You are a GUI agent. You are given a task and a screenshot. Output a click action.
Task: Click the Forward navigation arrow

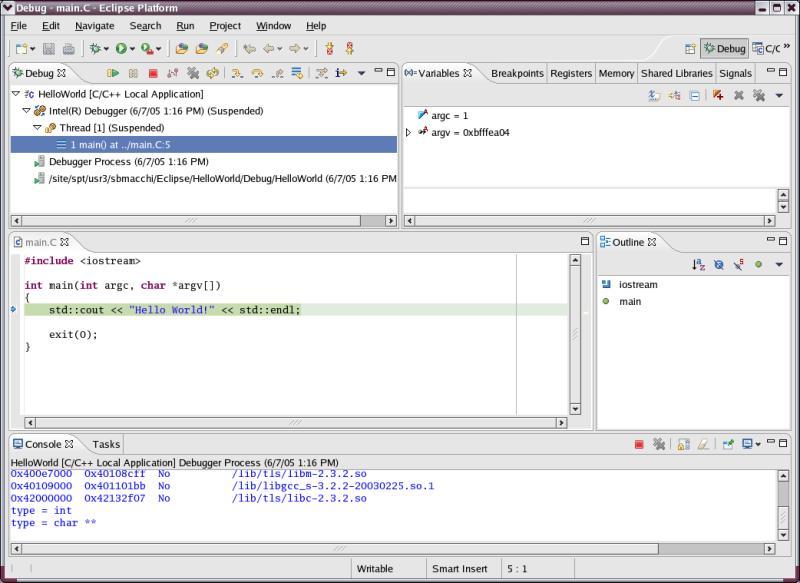tap(295, 49)
